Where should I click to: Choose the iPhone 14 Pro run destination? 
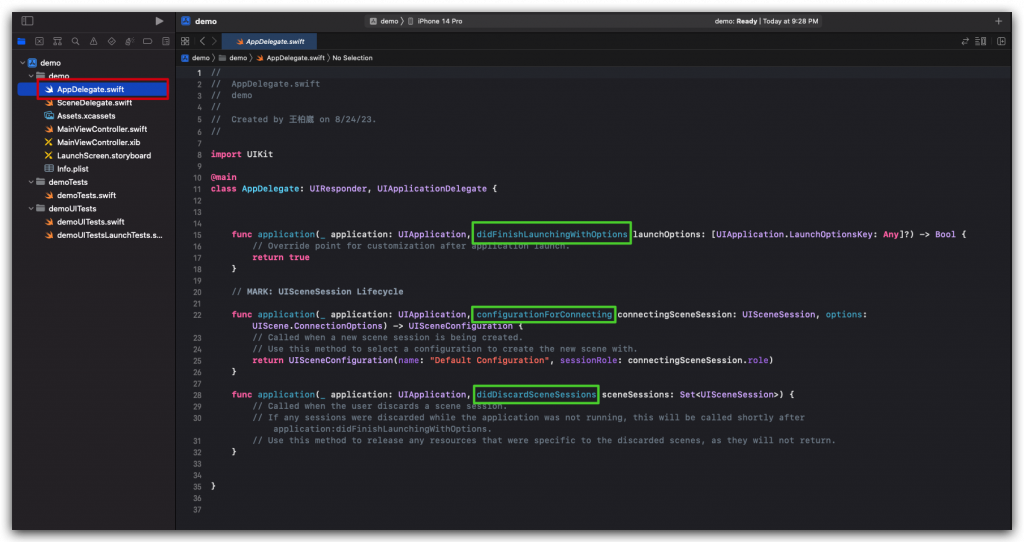(435, 21)
